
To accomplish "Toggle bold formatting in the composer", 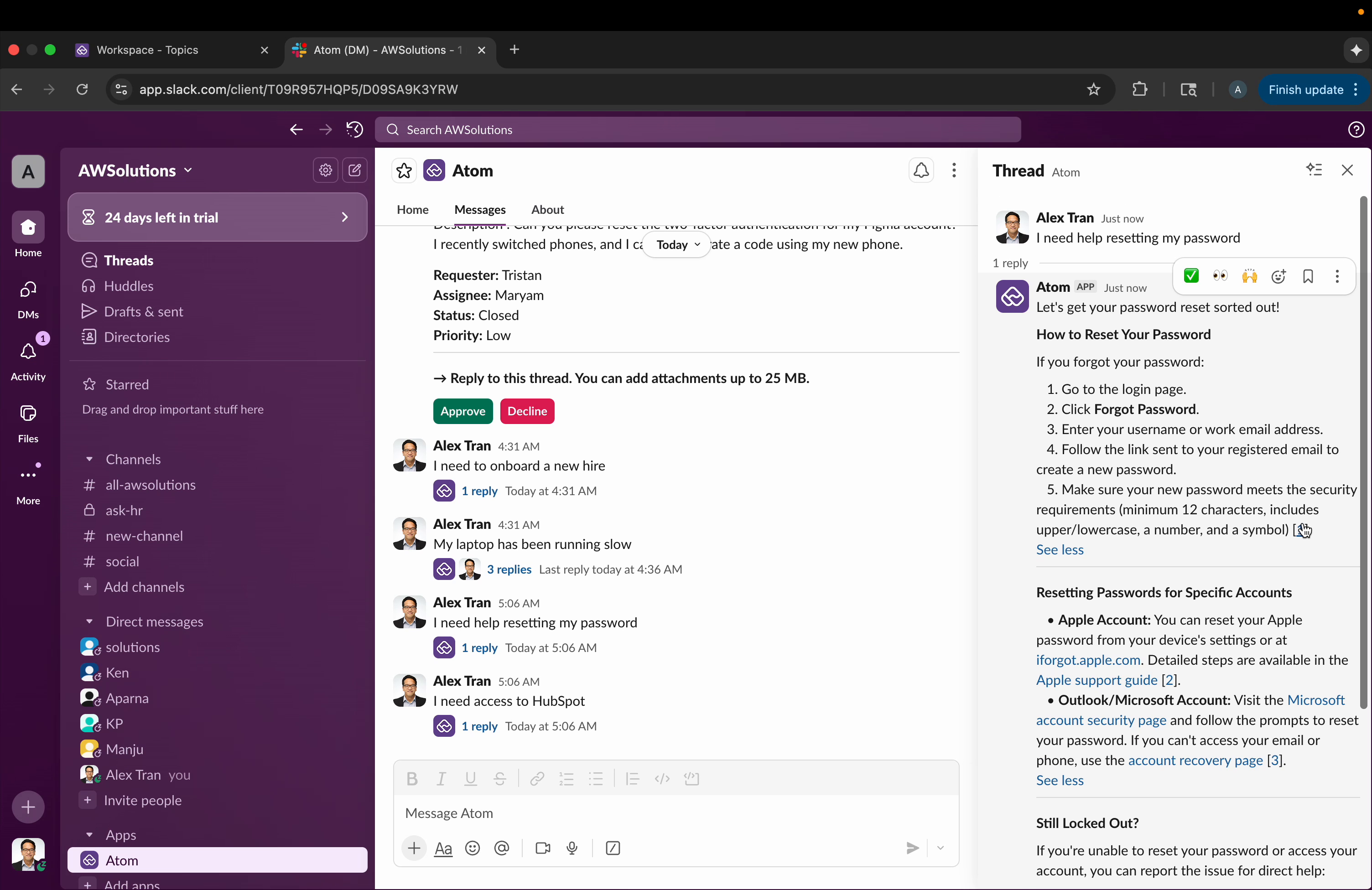I will point(412,779).
